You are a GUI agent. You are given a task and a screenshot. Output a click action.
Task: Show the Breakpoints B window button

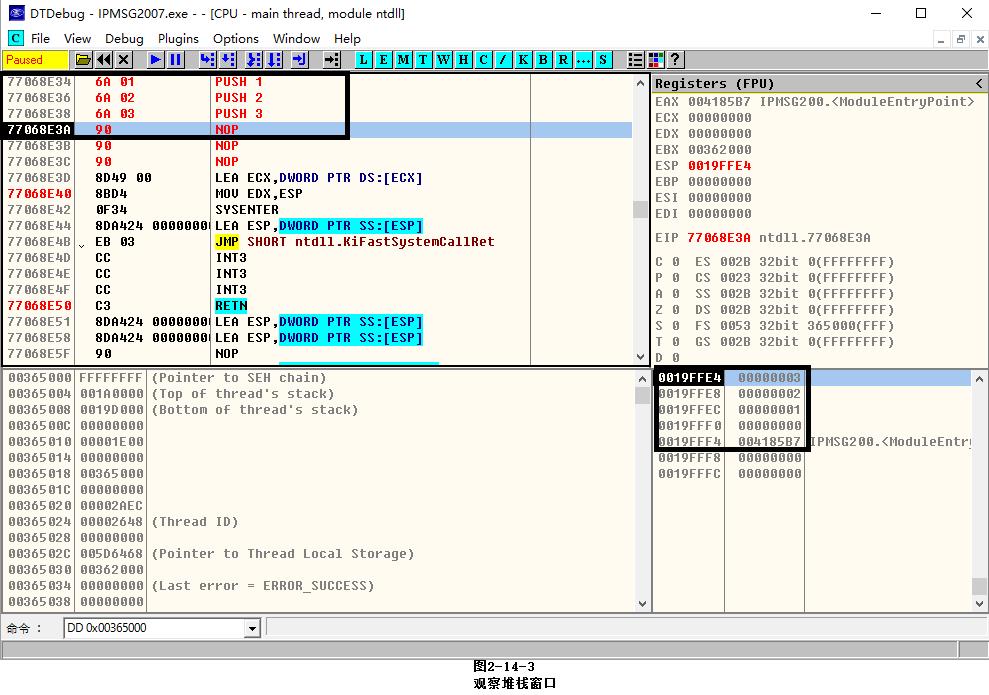543,60
